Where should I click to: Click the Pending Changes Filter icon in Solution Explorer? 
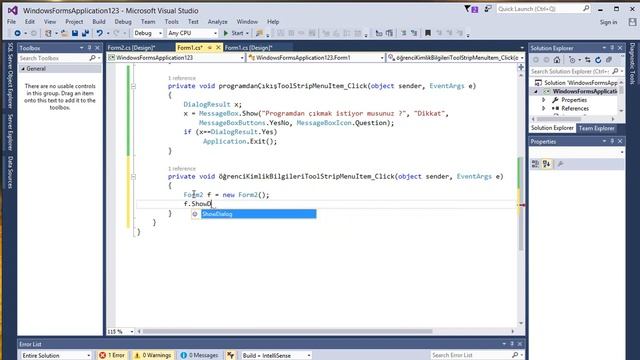pyautogui.click(x=572, y=60)
